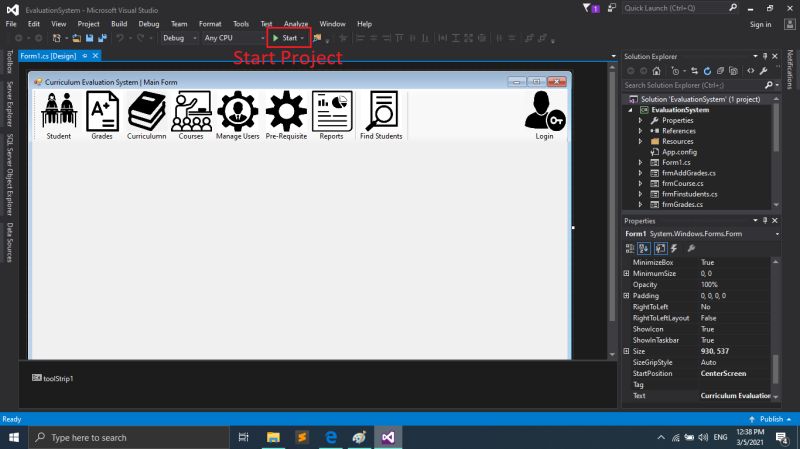The height and width of the screenshot is (449, 800).
Task: Select the App.config file
Action: point(679,152)
